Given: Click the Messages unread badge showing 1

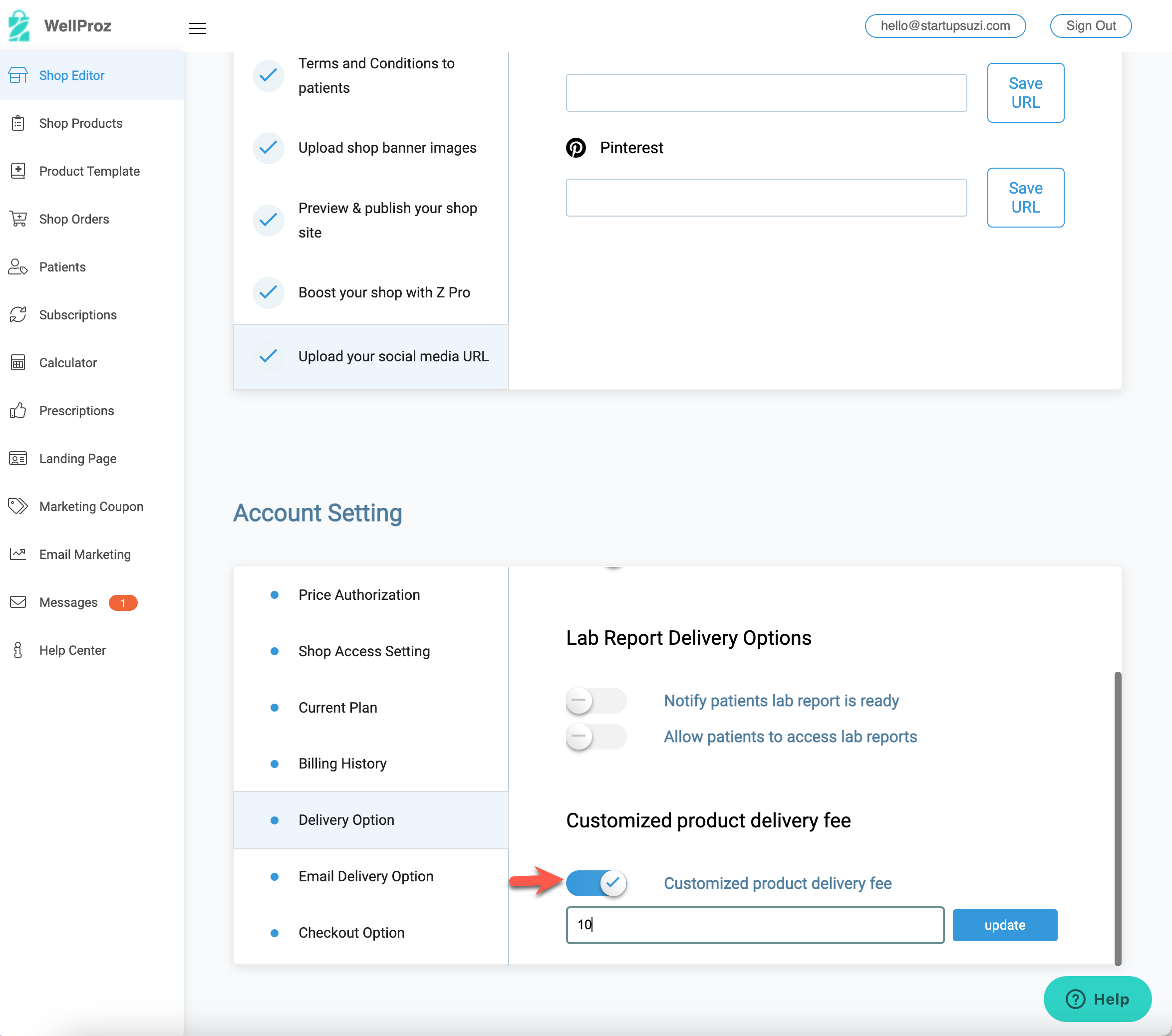Looking at the screenshot, I should coord(123,602).
